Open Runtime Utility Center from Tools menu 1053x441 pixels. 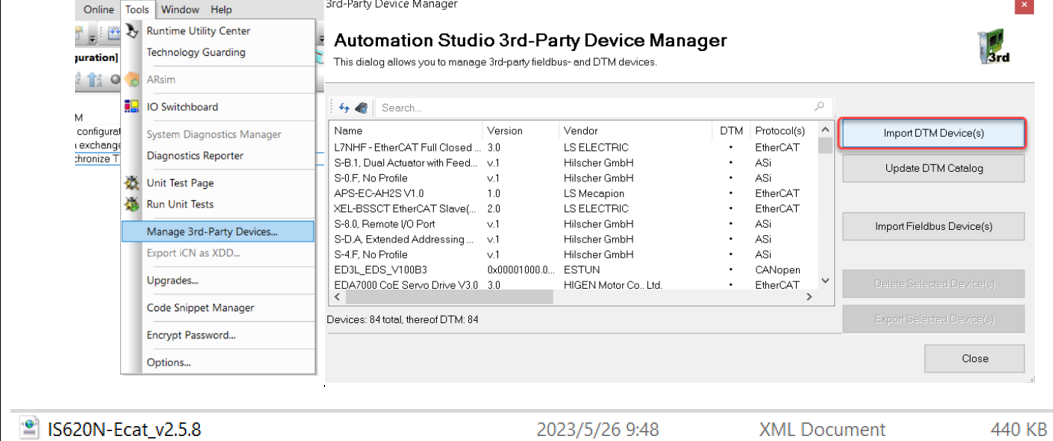[x=198, y=31]
